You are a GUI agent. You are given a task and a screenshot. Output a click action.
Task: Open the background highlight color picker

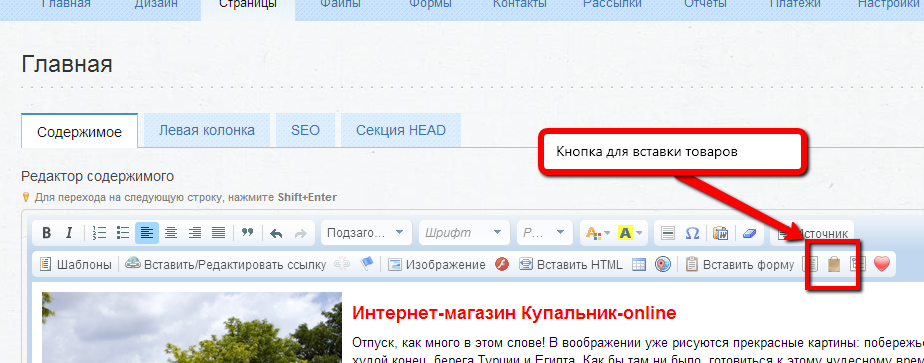(630, 233)
